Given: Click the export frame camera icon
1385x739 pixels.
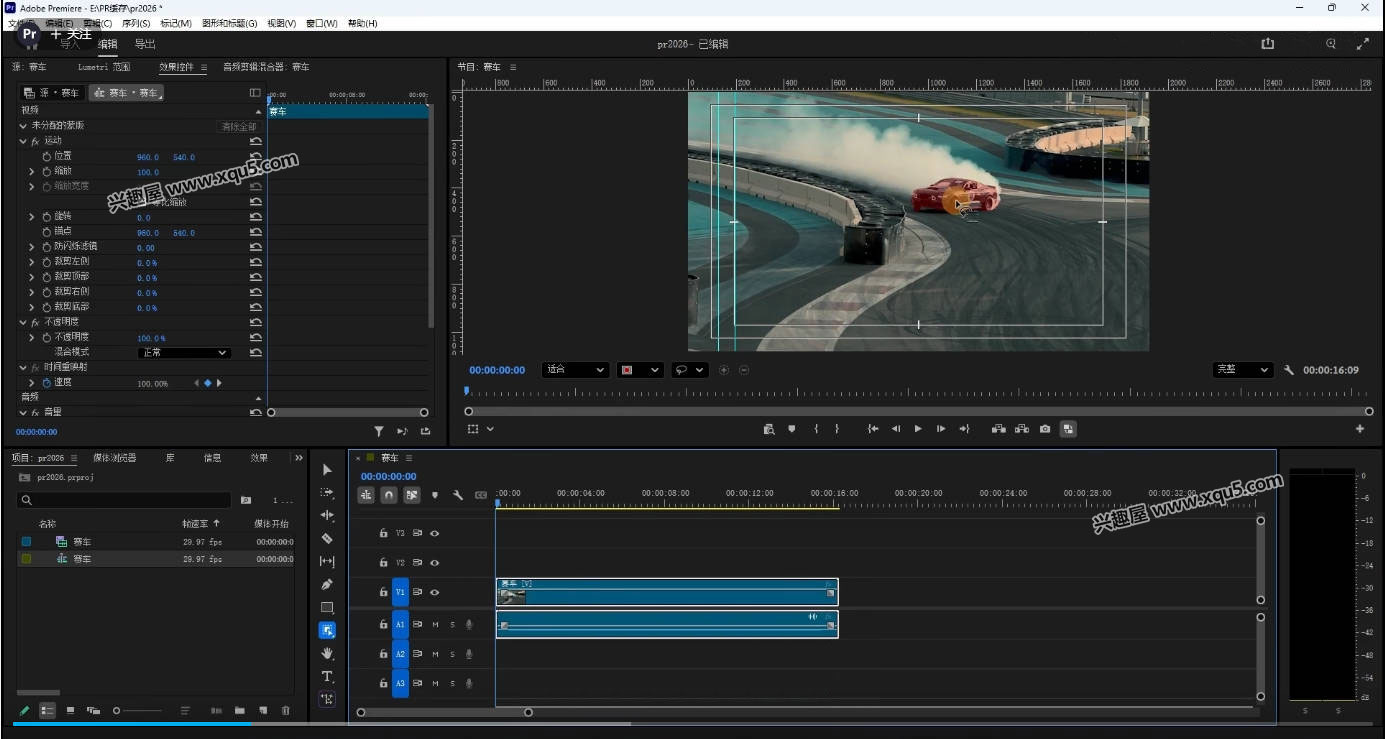Looking at the screenshot, I should tap(1045, 428).
